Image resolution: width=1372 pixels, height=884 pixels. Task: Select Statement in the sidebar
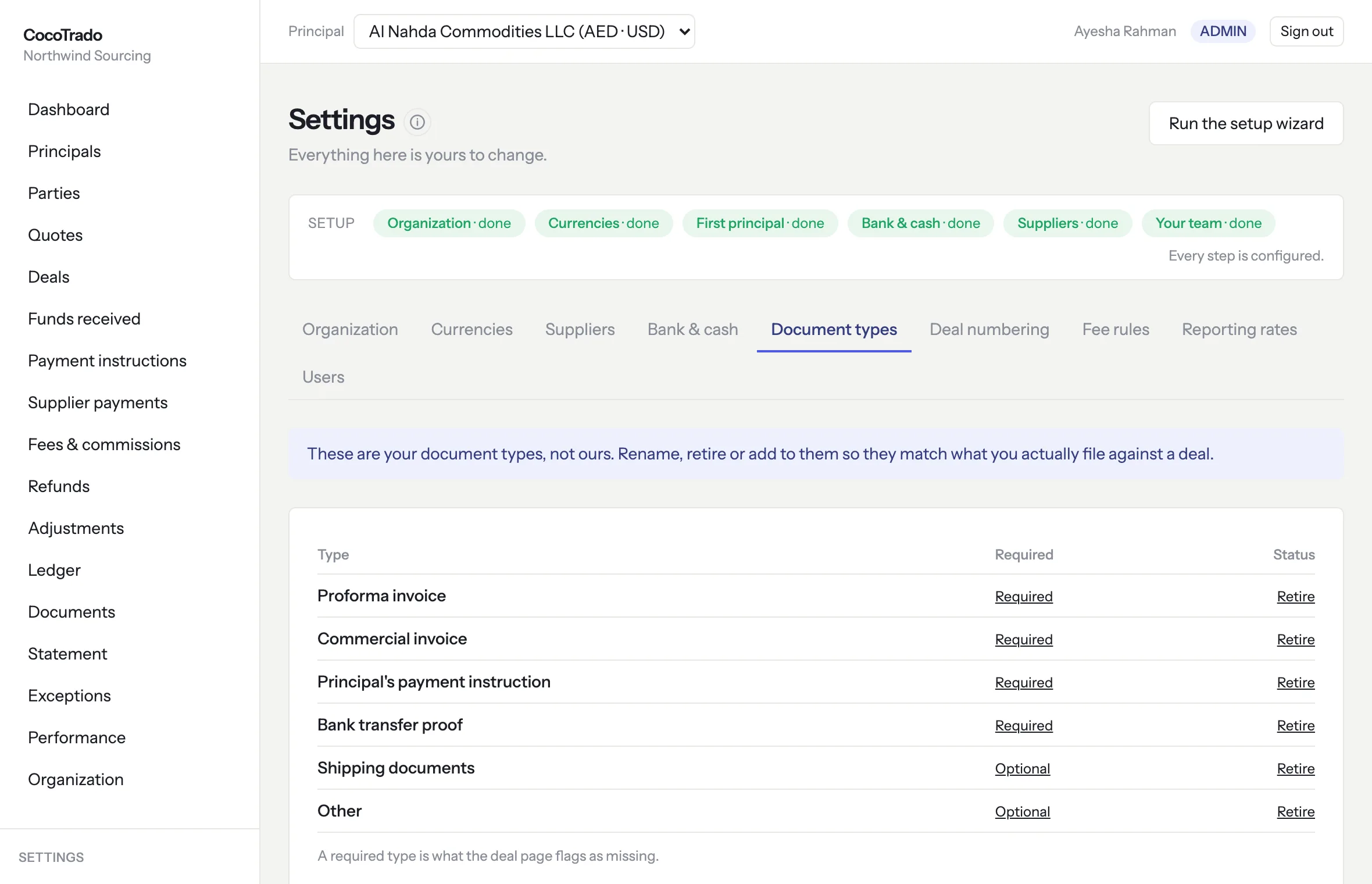[x=67, y=654]
